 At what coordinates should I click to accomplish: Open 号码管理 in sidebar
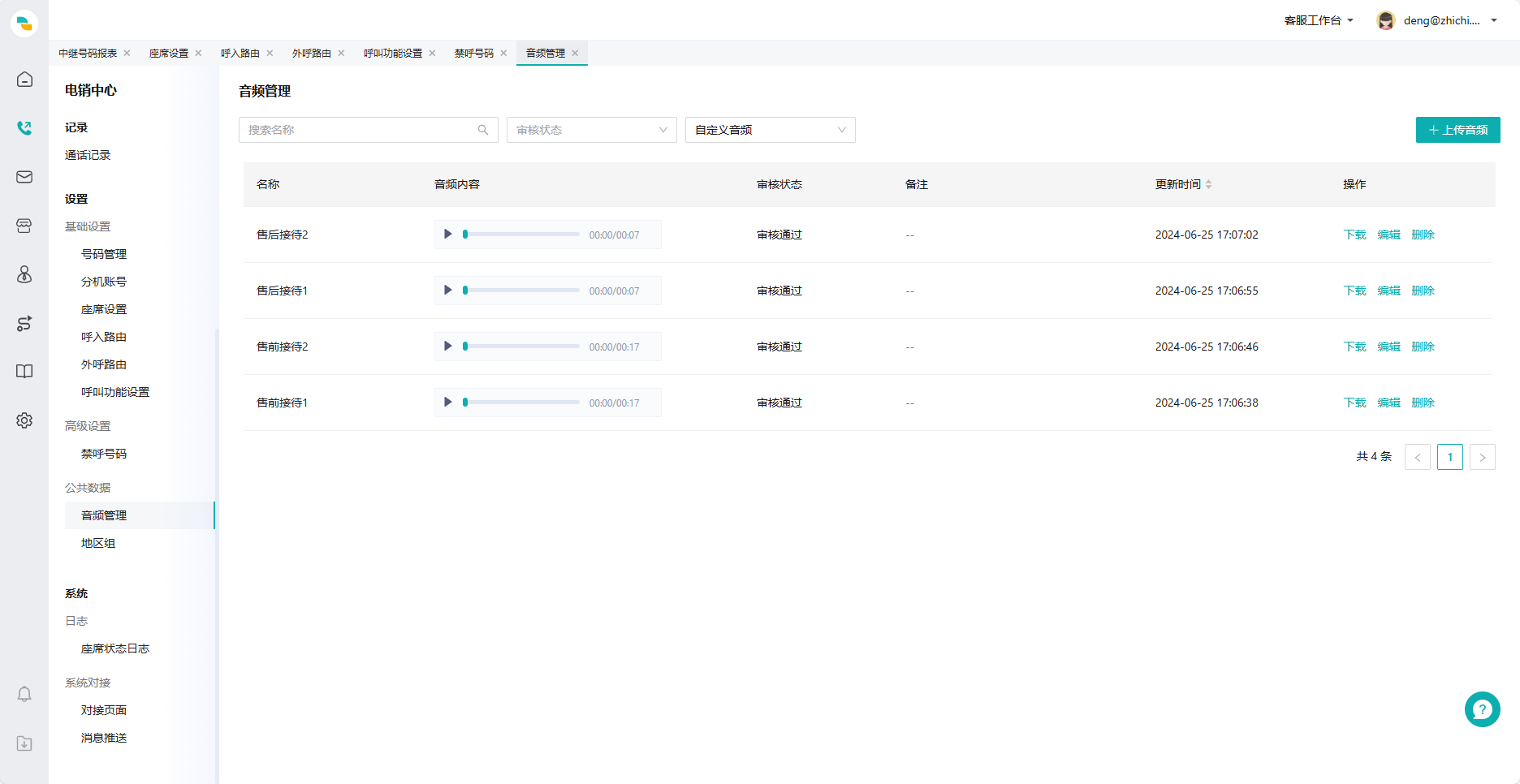tap(104, 254)
